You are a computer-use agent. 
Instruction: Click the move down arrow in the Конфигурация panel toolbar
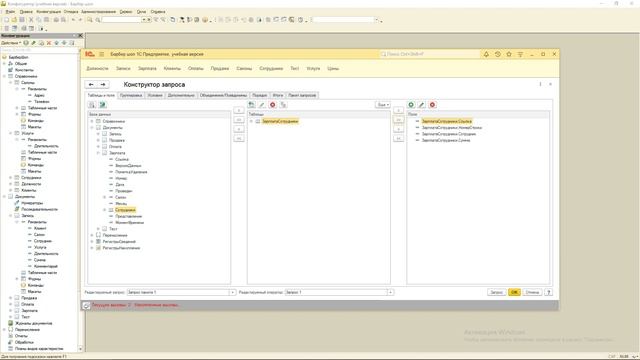click(x=64, y=43)
